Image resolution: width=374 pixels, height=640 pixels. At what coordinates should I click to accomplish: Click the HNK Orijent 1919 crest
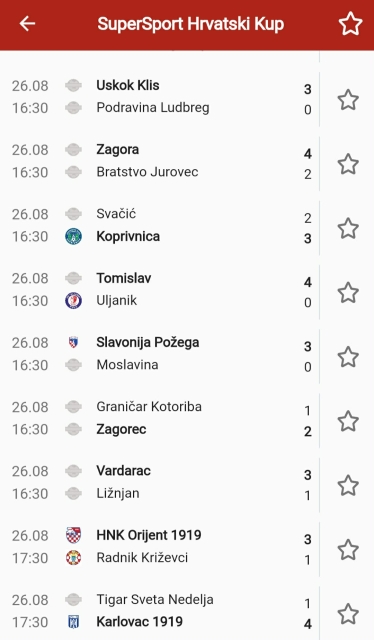73,535
